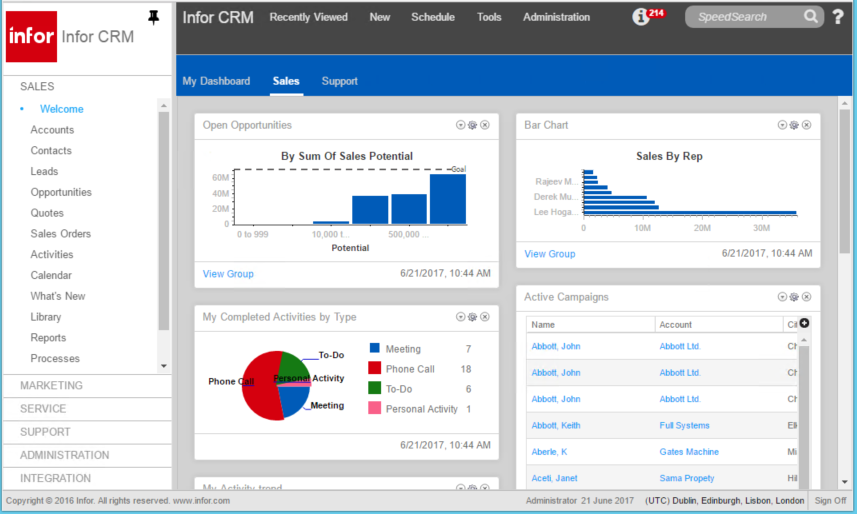Open Accounts in the Sales navigation
Screen dimensions: 857x514
click(52, 130)
